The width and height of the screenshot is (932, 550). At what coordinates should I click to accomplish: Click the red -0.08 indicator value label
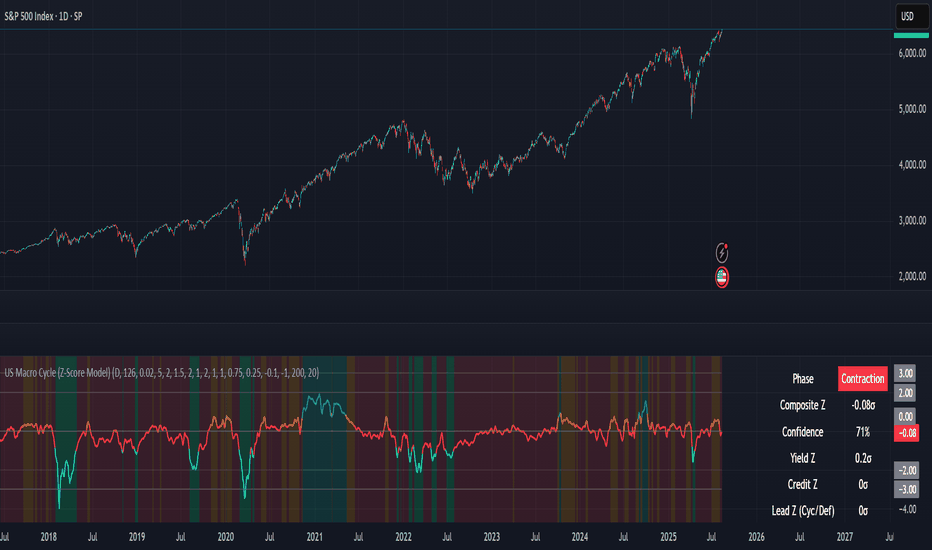click(x=906, y=433)
